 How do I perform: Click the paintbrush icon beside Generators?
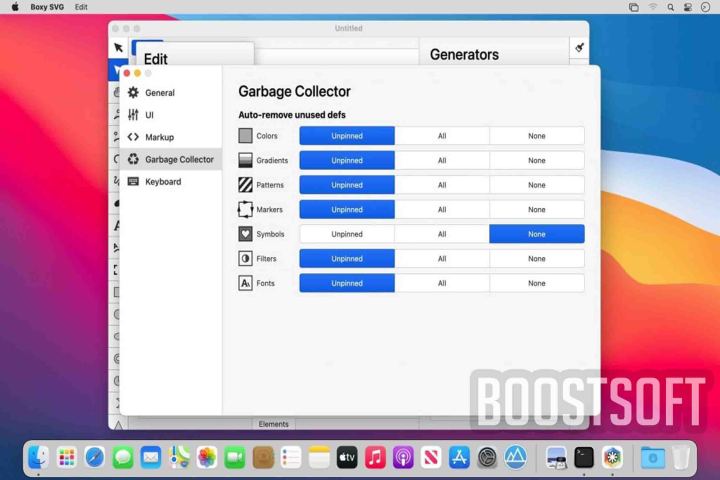click(579, 47)
